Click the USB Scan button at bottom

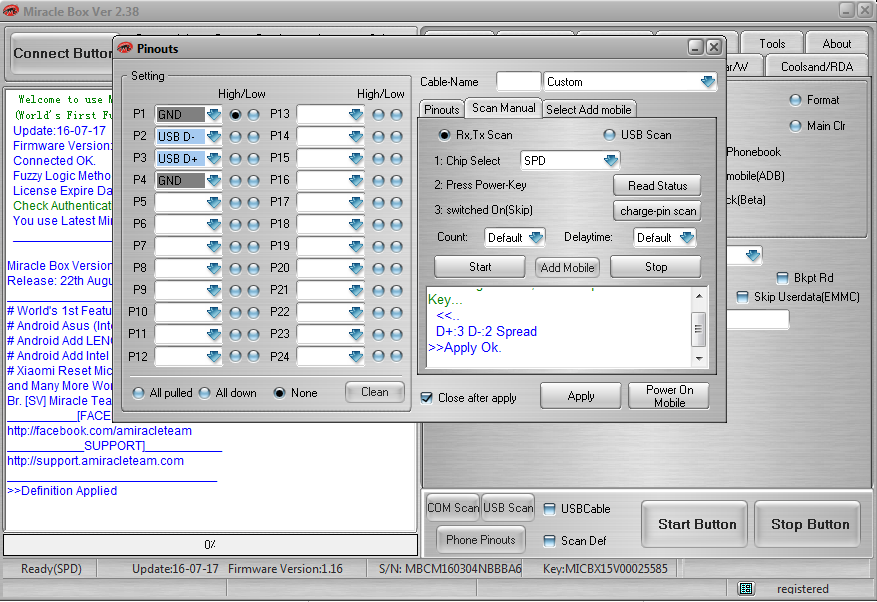508,507
